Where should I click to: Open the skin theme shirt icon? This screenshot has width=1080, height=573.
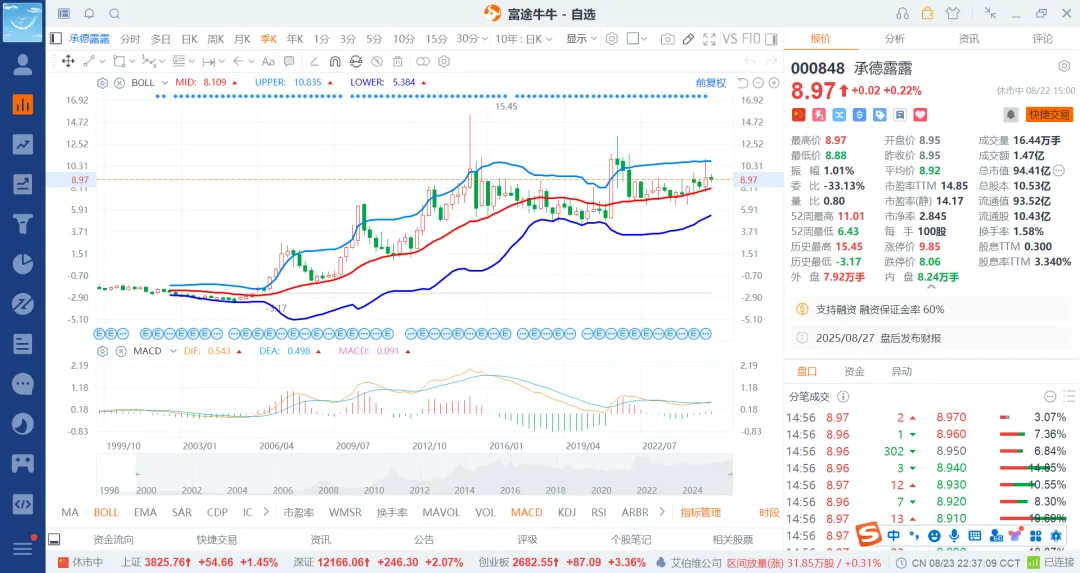pos(953,13)
